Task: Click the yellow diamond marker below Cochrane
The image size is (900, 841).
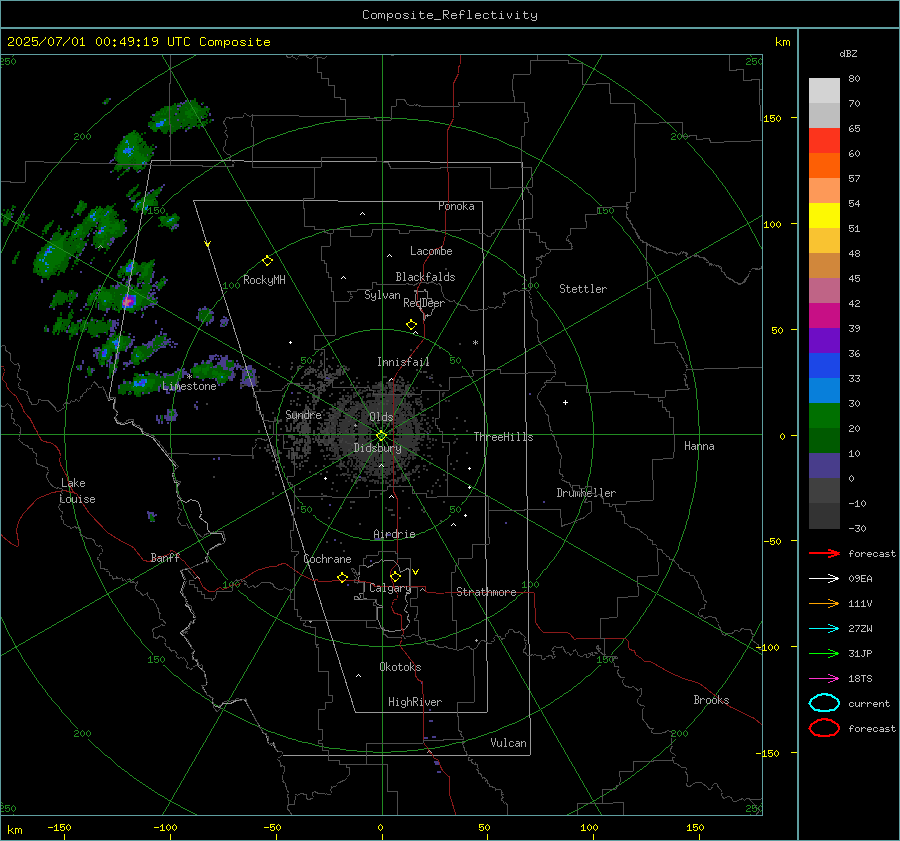Action: tap(343, 577)
